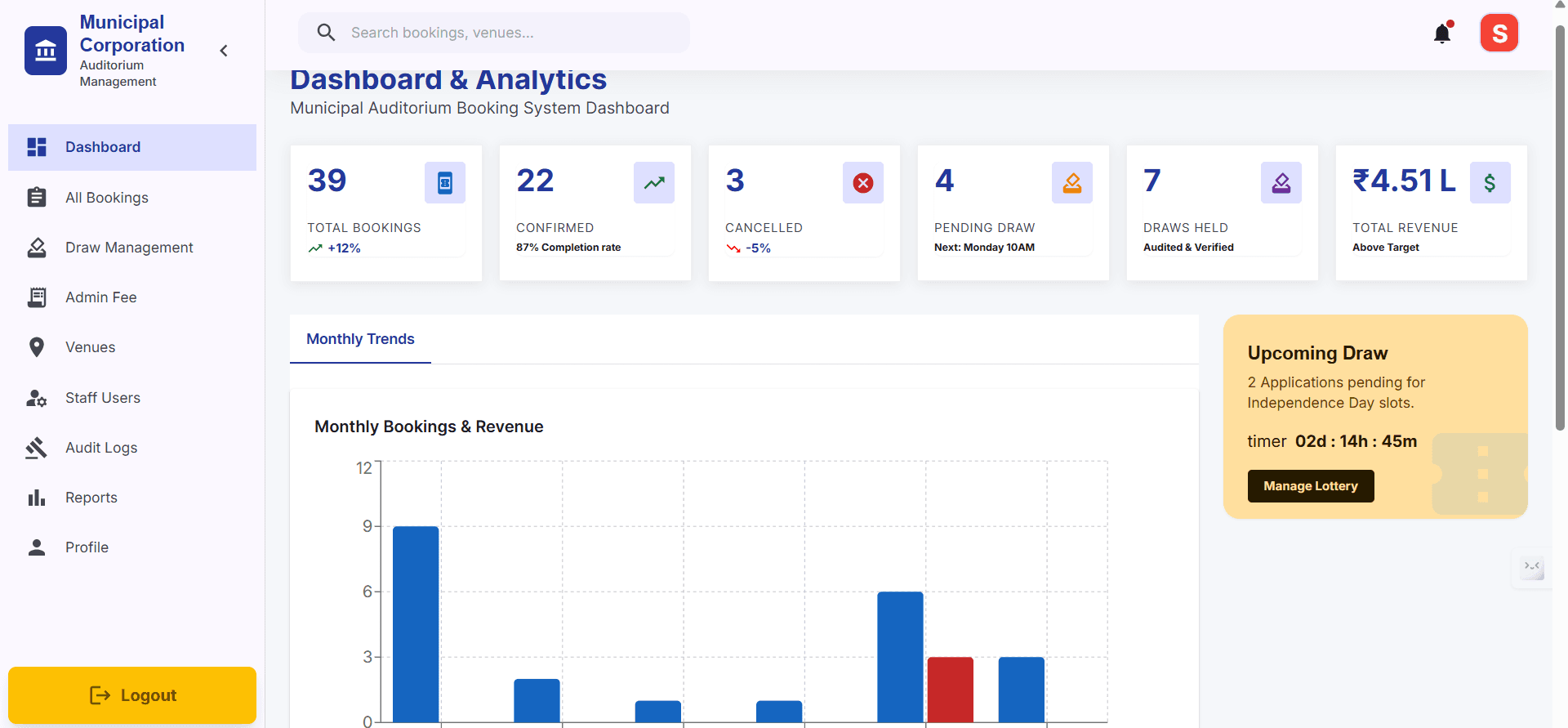Open notifications bell
Image resolution: width=1568 pixels, height=728 pixels.
[x=1442, y=33]
